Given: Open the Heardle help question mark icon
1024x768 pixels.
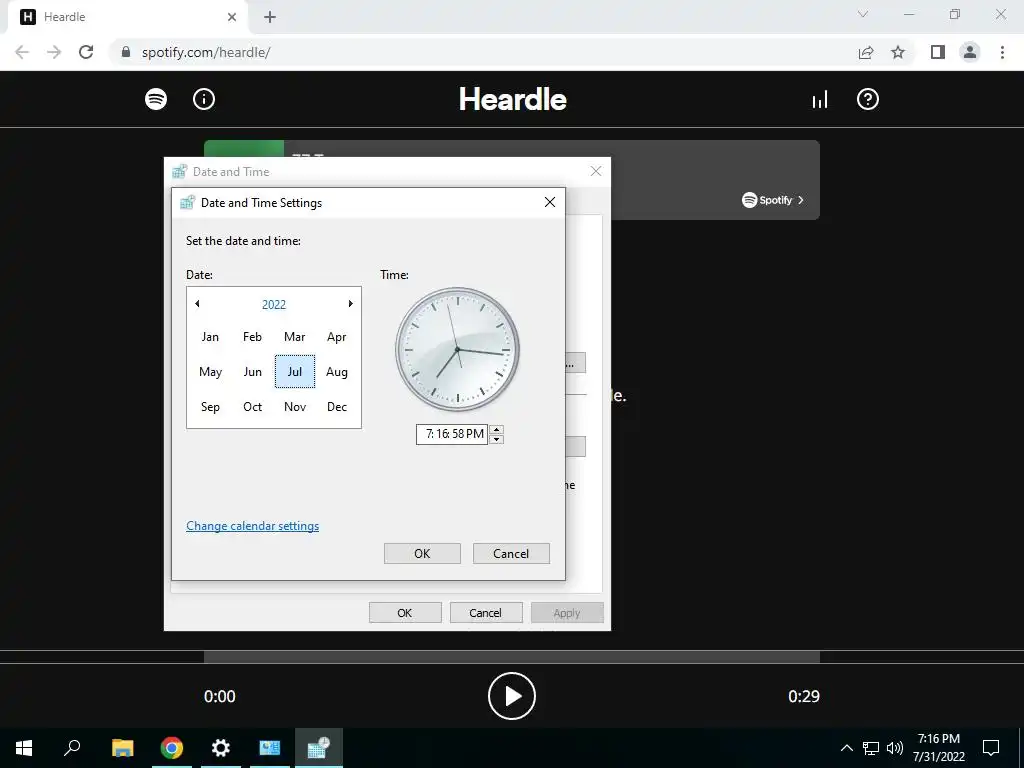Looking at the screenshot, I should pos(867,99).
